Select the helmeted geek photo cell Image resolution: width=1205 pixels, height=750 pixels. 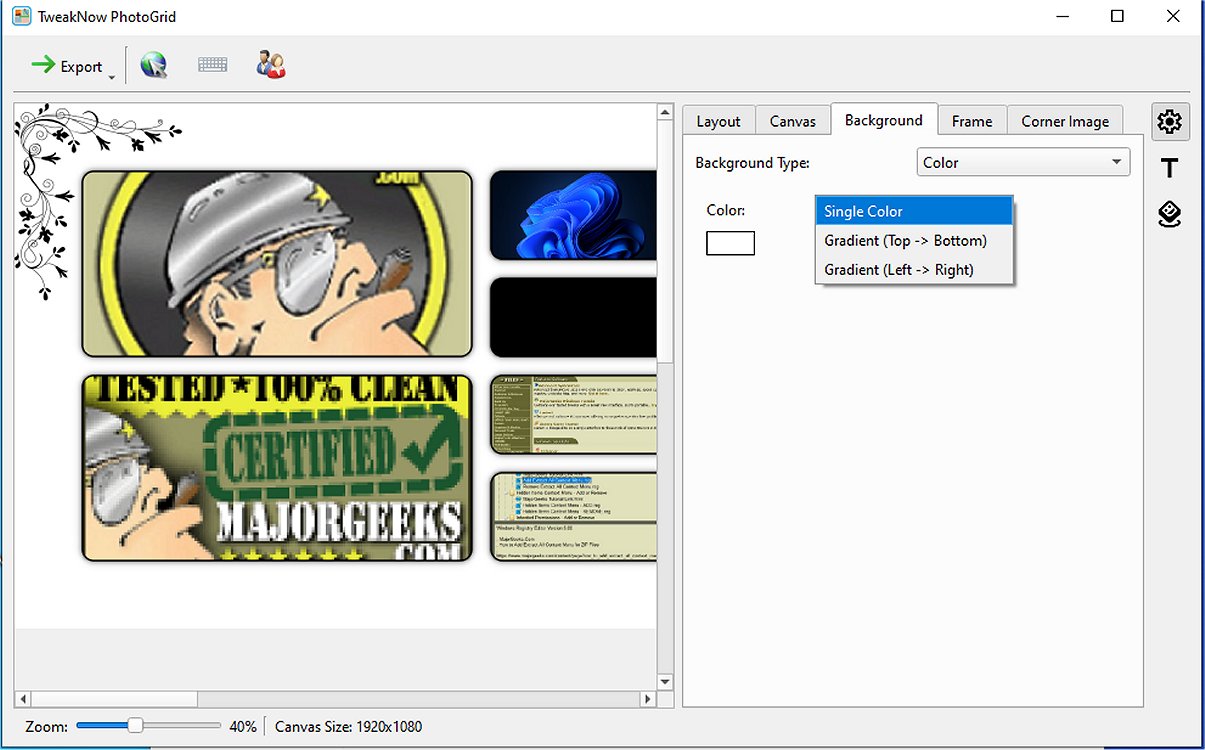tap(277, 264)
